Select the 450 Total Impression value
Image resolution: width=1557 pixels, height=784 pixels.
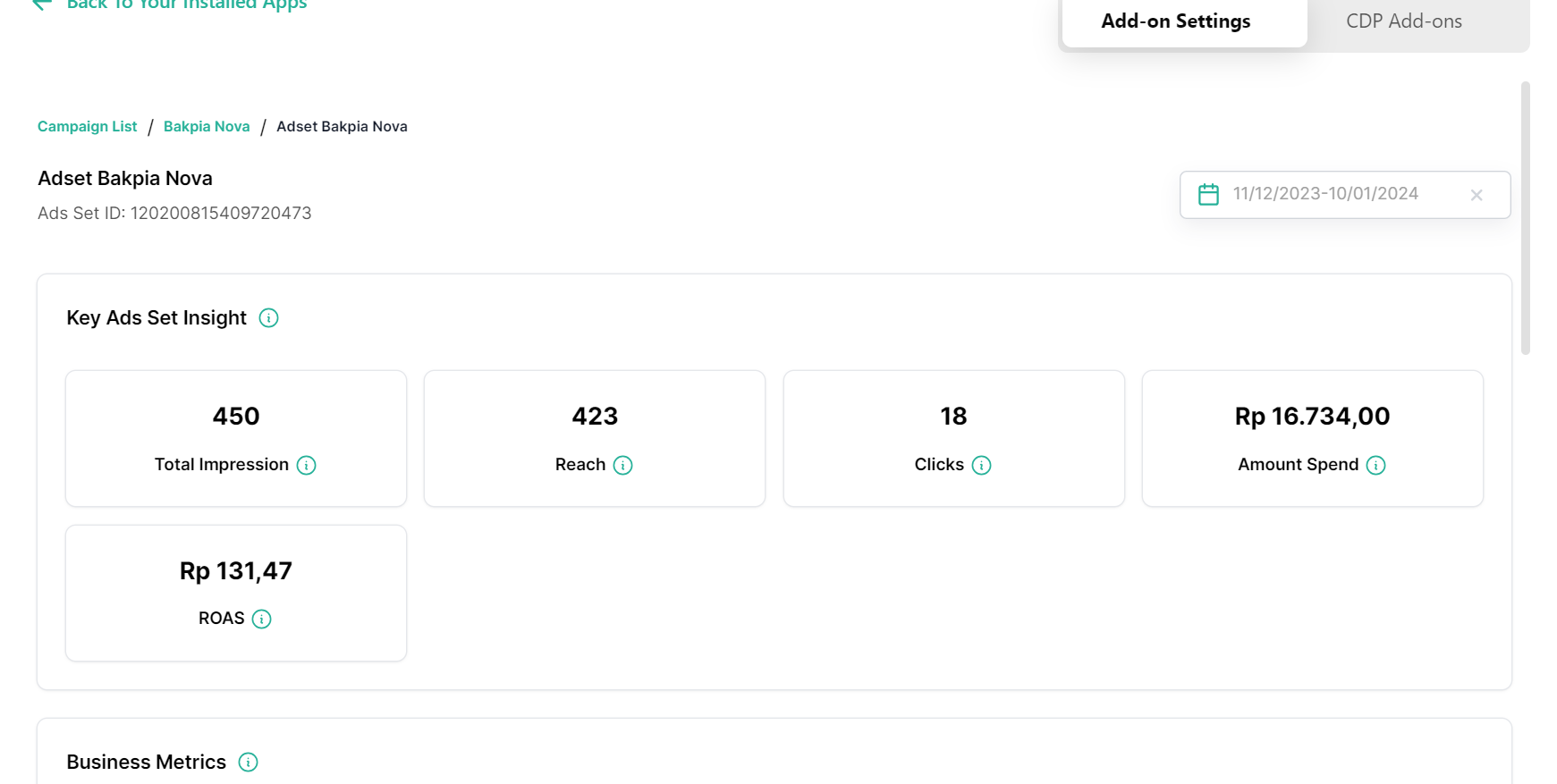tap(236, 417)
